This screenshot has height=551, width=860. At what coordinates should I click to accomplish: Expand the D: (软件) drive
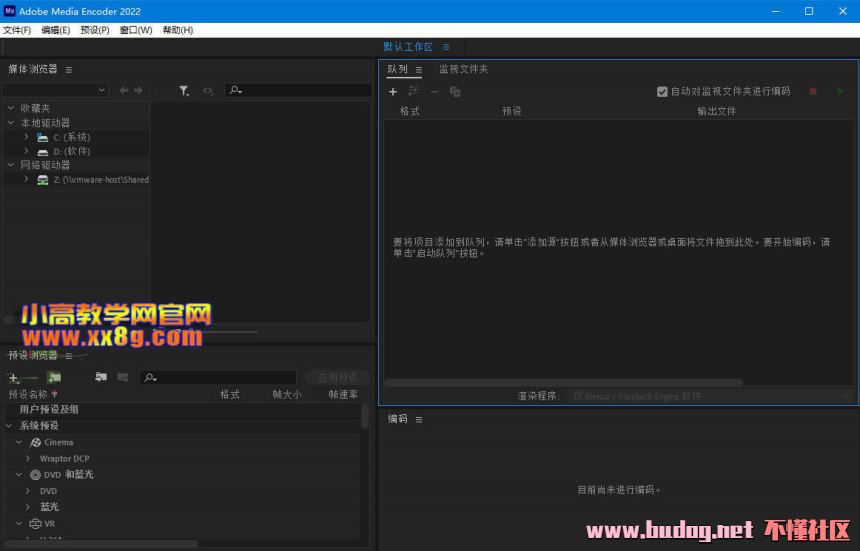coord(26,151)
